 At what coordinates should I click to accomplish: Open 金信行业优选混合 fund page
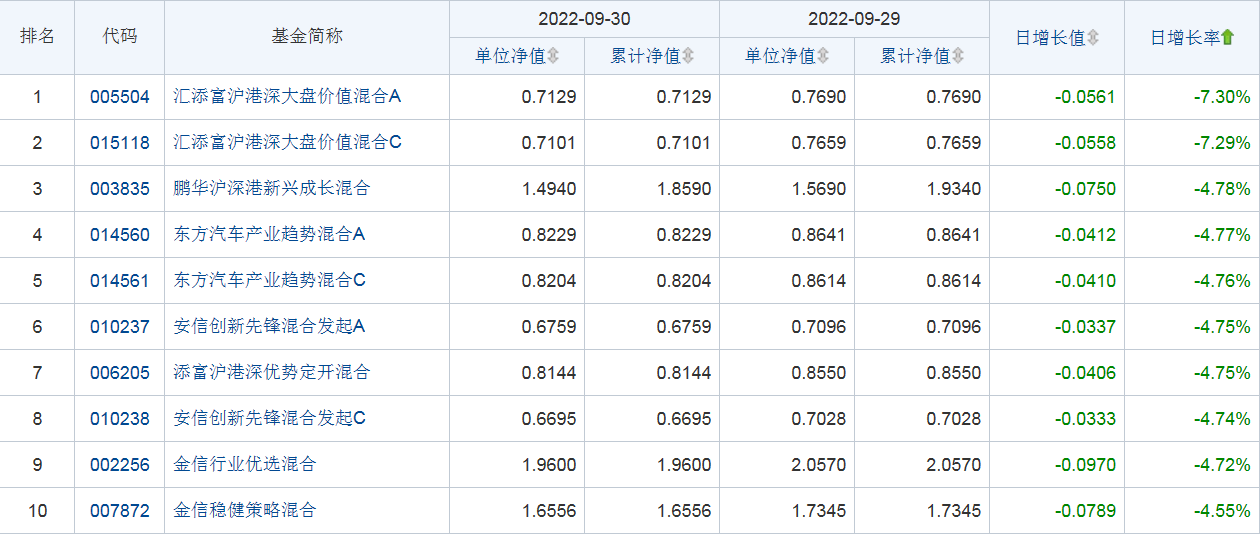tap(245, 465)
